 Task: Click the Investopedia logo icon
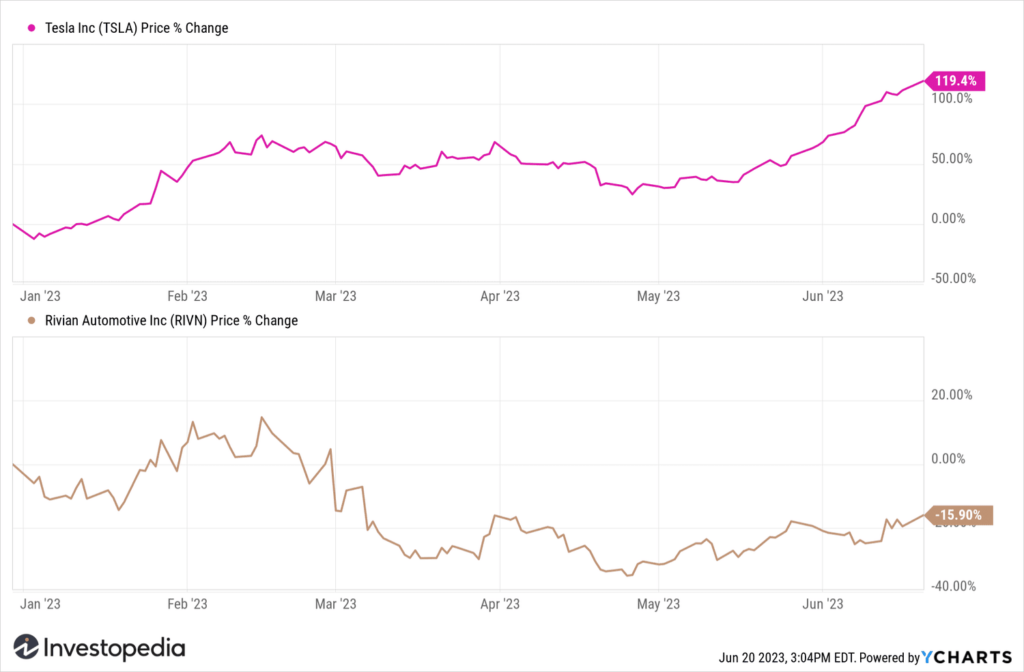click(26, 647)
